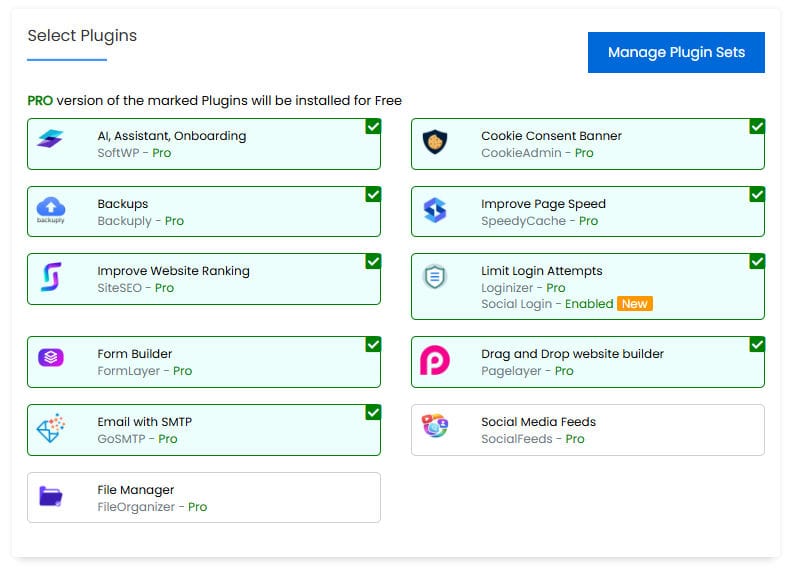799x568 pixels.
Task: Click the 'CookieAdmin - Pro' subtitle
Action: [537, 153]
